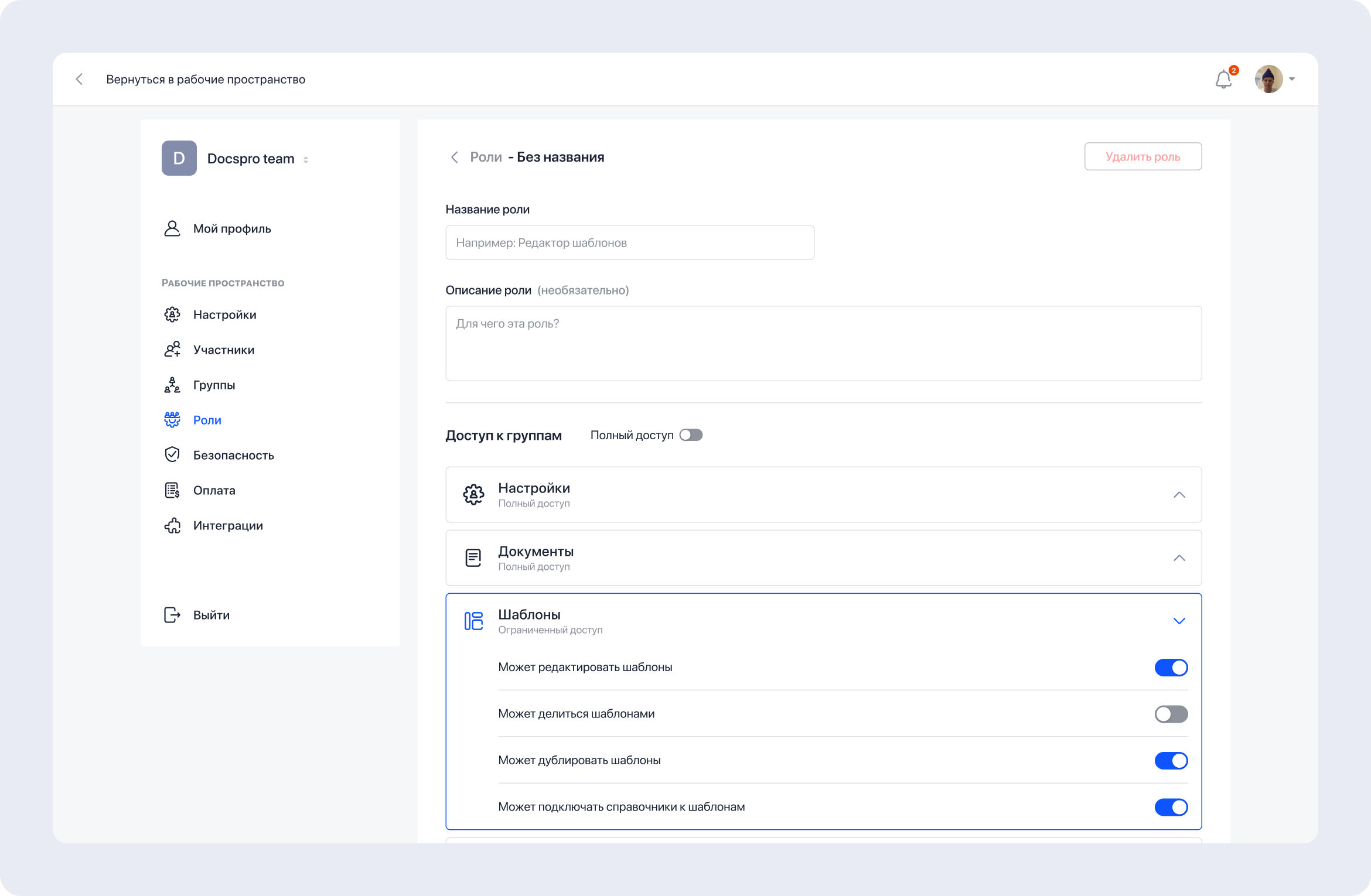This screenshot has width=1371, height=896.
Task: Click the notification bell icon
Action: pos(1223,79)
